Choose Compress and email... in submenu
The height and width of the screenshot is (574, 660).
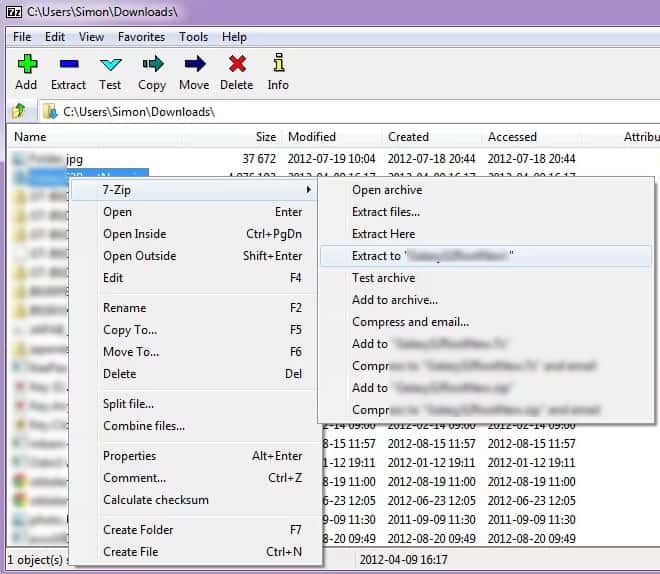pyautogui.click(x=486, y=322)
